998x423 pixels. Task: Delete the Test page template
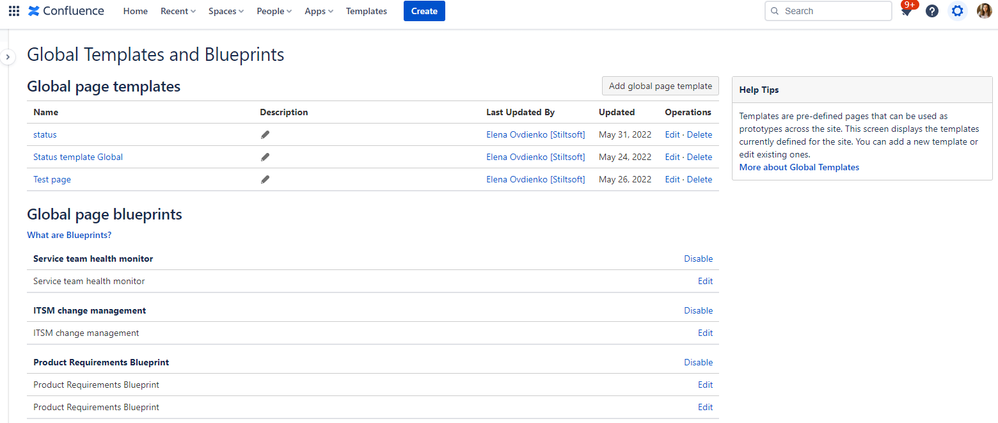click(699, 179)
